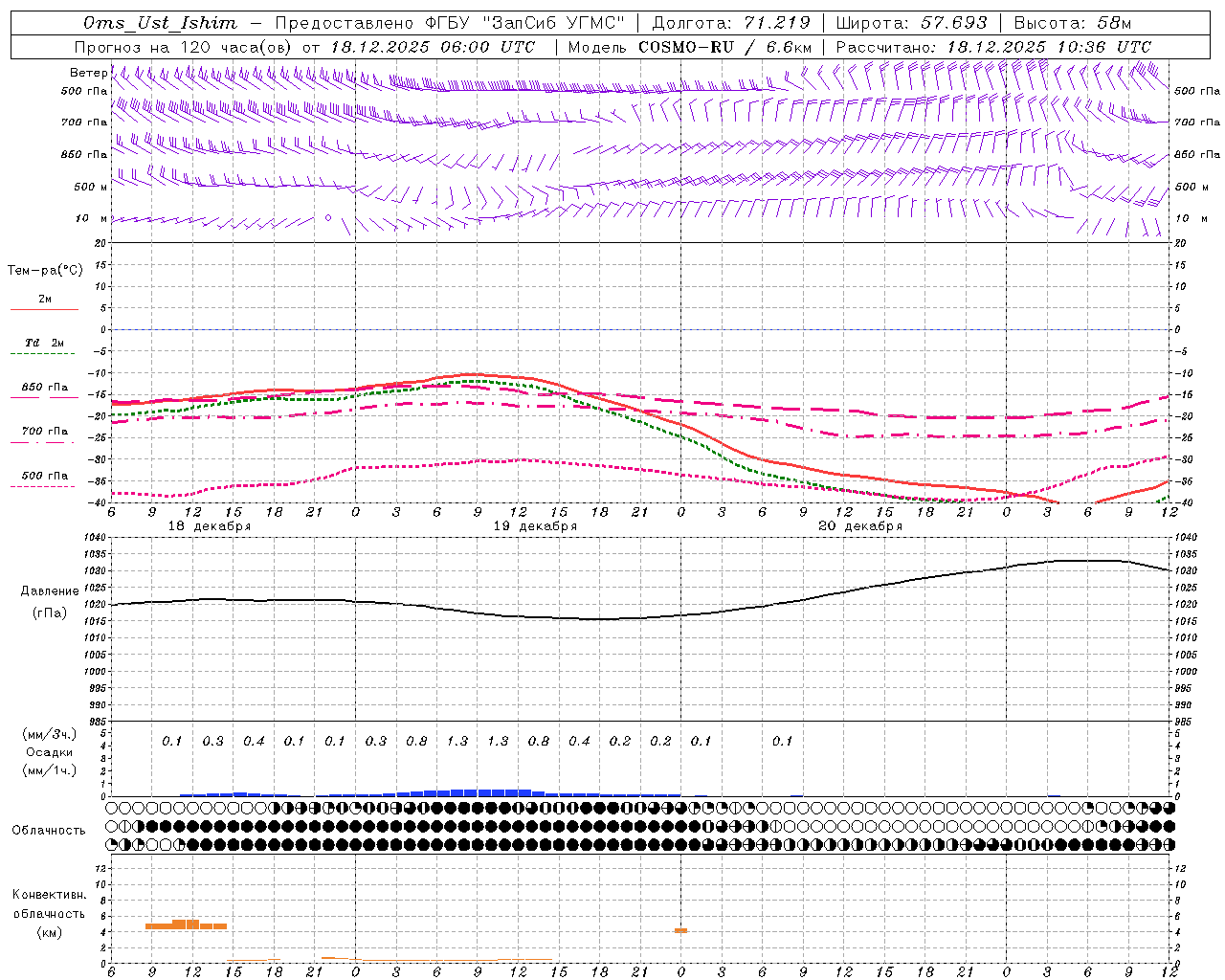Click the small orange convective bar at midnight 20 December

click(680, 930)
